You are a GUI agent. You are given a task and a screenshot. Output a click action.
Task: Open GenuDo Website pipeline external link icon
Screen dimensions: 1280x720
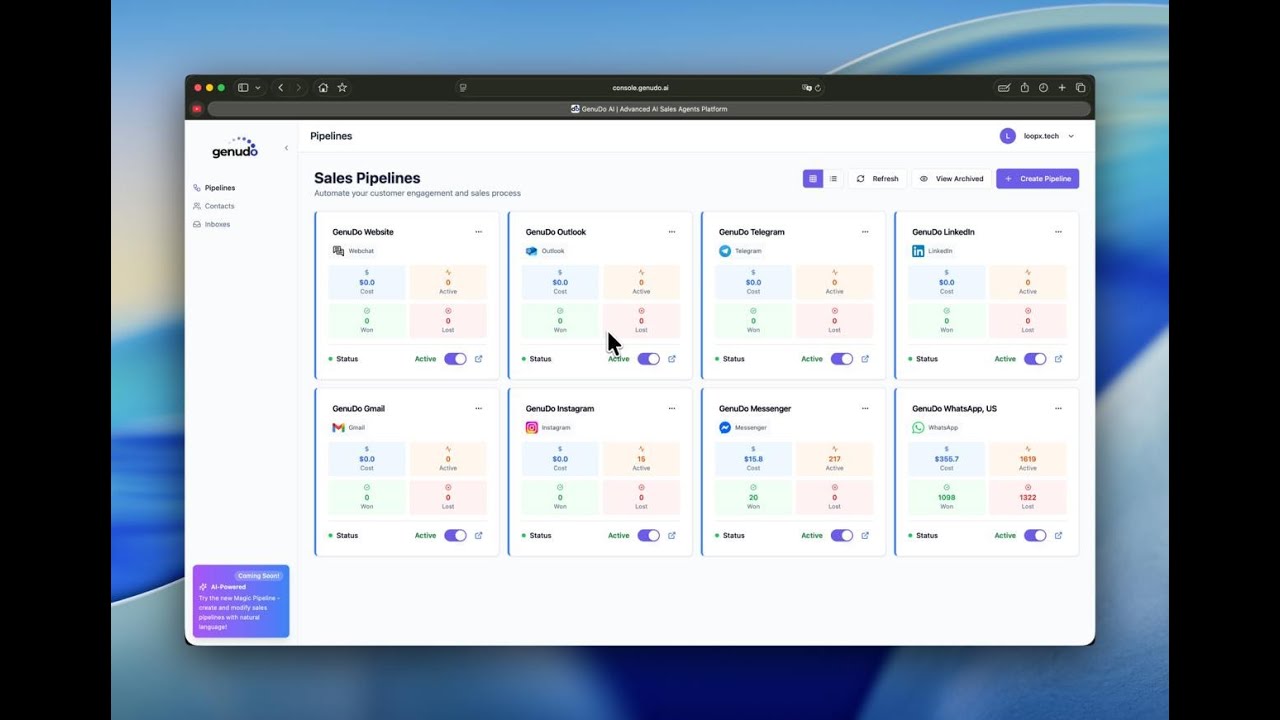tap(478, 359)
